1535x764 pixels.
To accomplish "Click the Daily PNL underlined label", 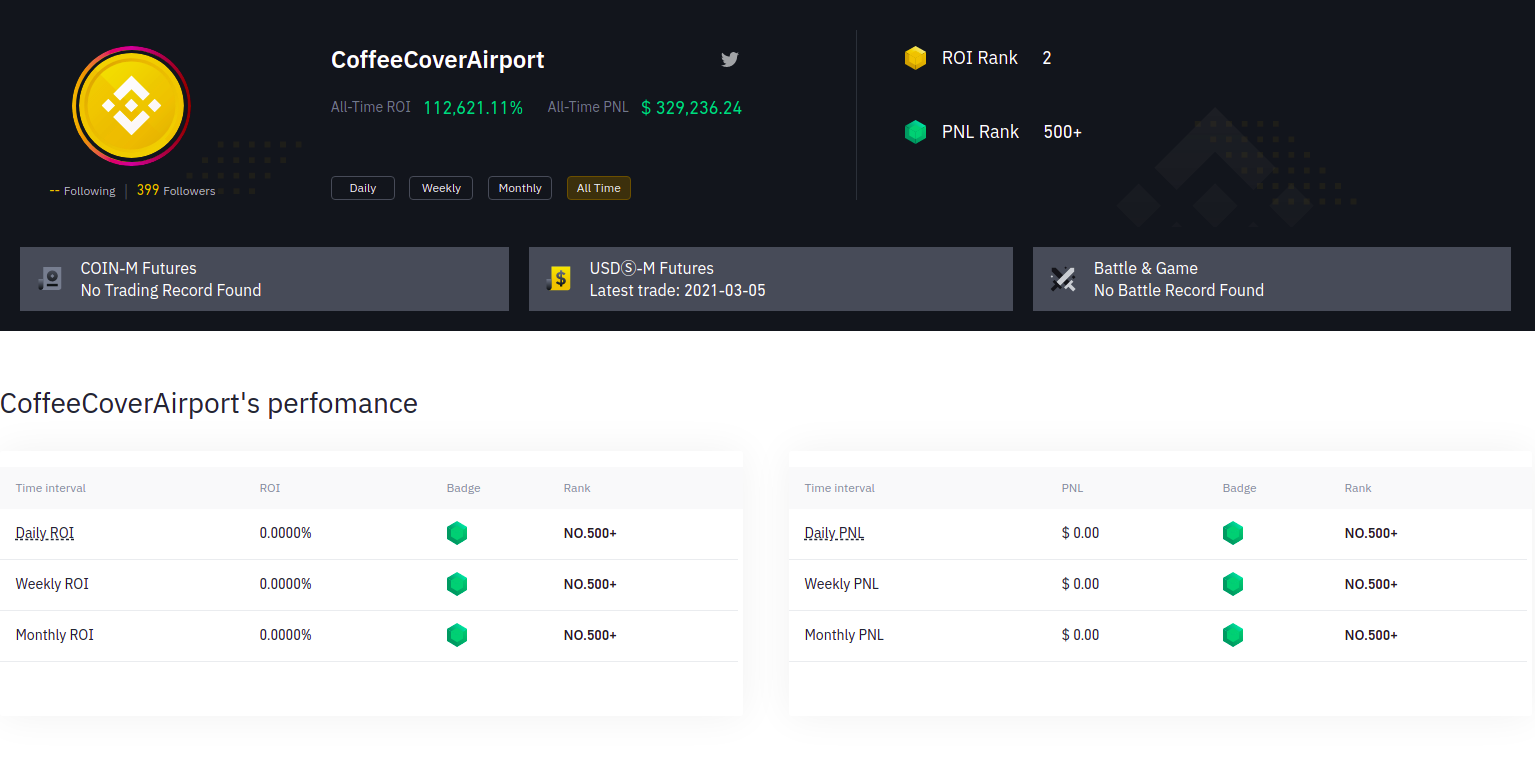I will coord(834,533).
